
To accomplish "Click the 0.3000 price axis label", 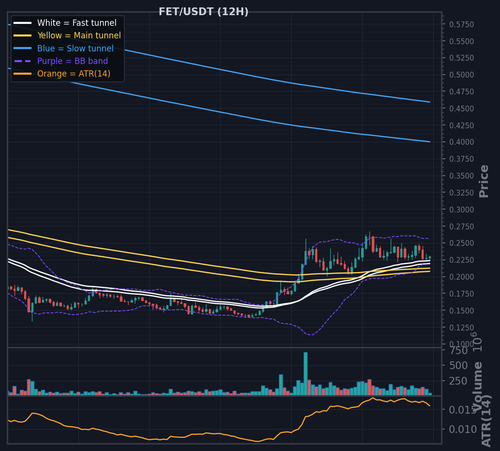I will pos(461,209).
